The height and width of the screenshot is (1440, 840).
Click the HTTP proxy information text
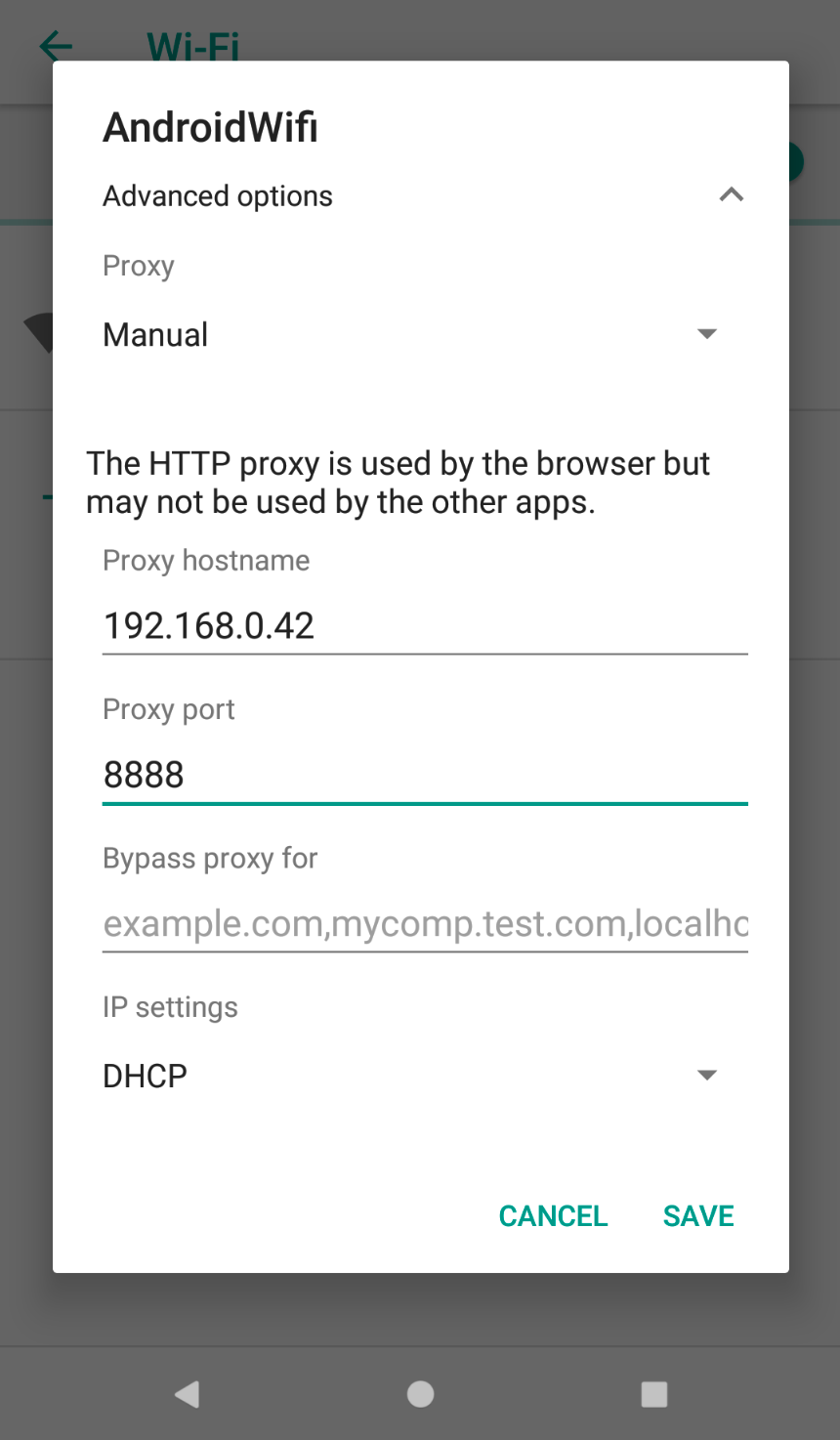399,482
